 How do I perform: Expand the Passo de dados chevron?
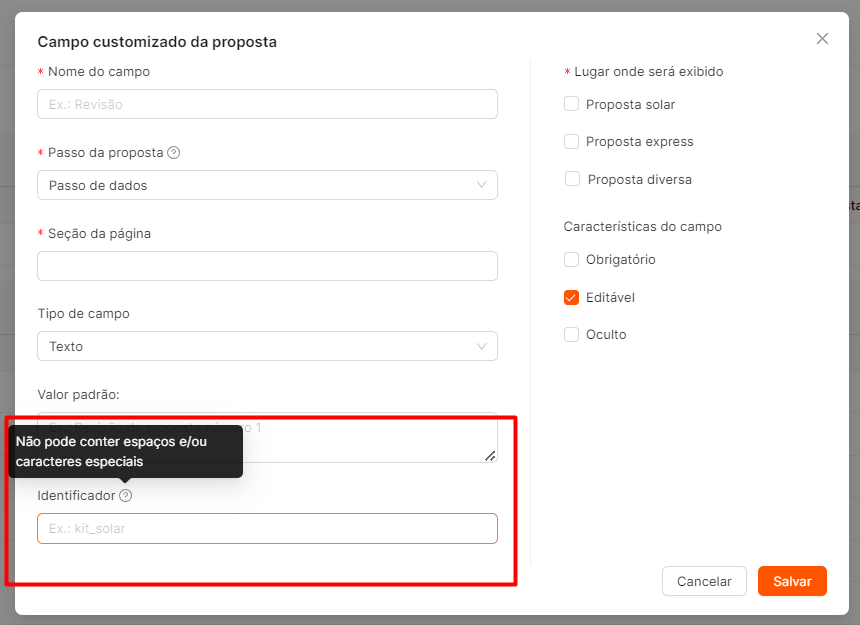click(482, 185)
